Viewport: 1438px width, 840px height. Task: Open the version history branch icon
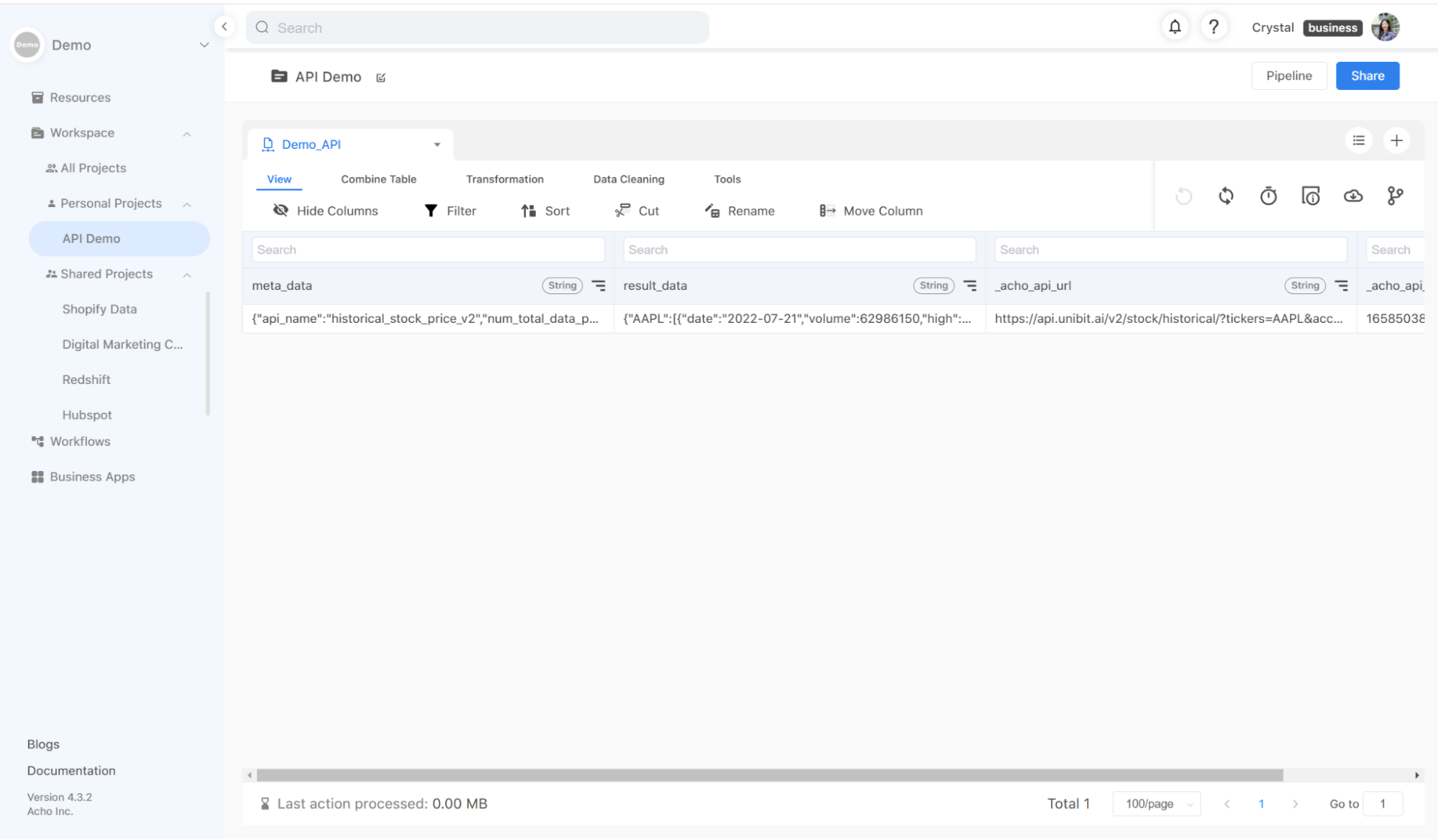[1395, 196]
